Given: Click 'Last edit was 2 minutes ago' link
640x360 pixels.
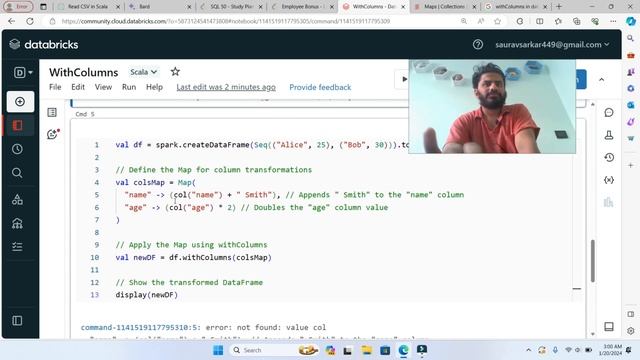Looking at the screenshot, I should point(226,87).
